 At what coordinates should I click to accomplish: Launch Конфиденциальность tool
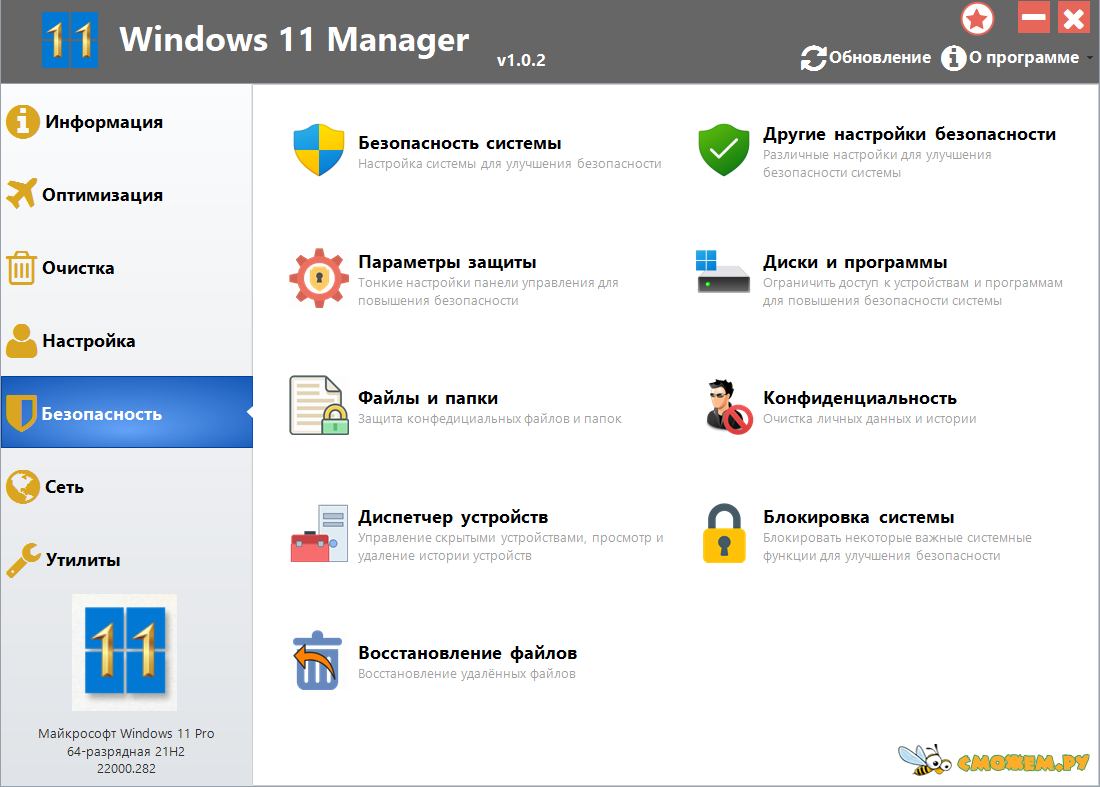point(859,398)
